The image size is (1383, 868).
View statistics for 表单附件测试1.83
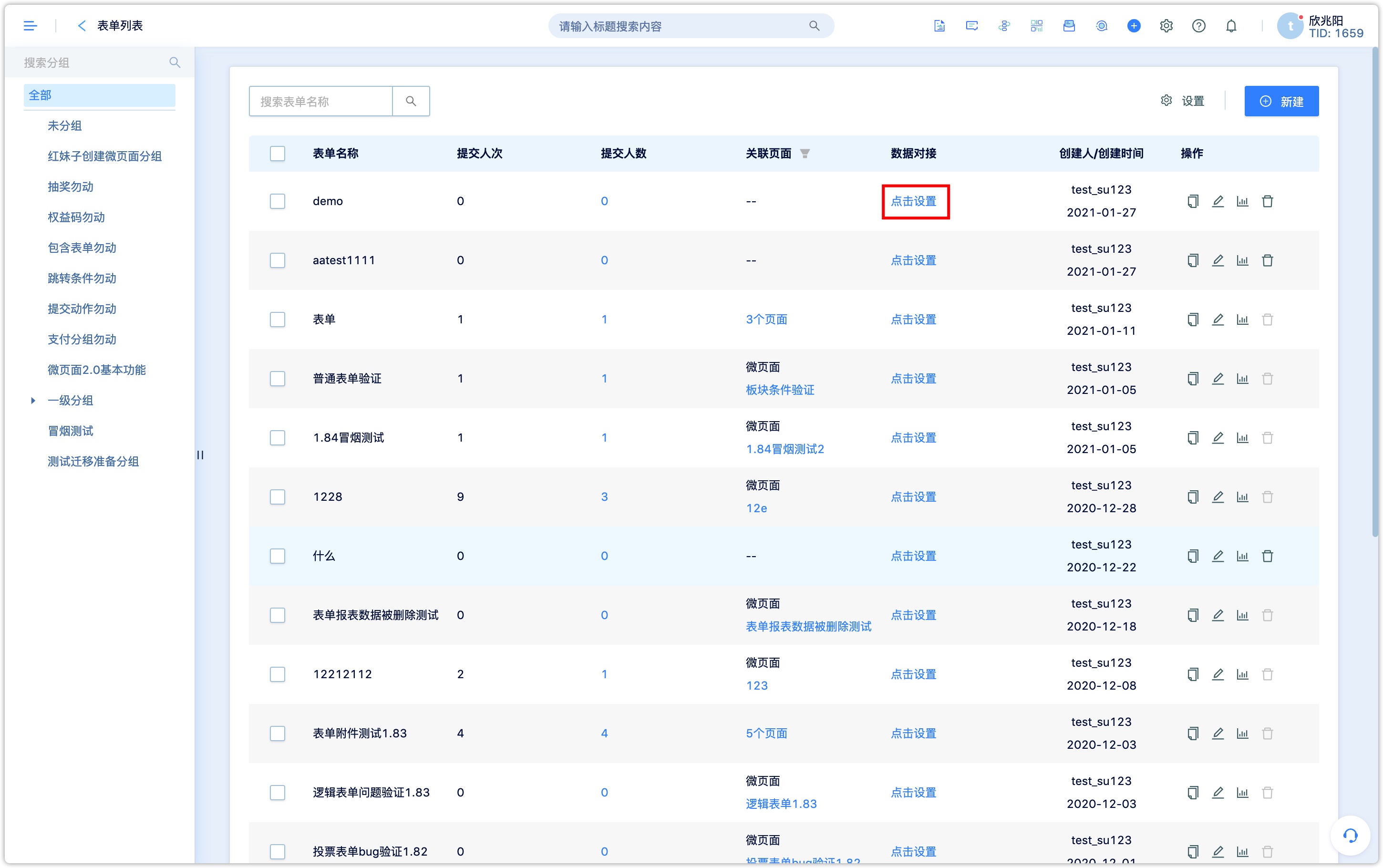tap(1242, 733)
